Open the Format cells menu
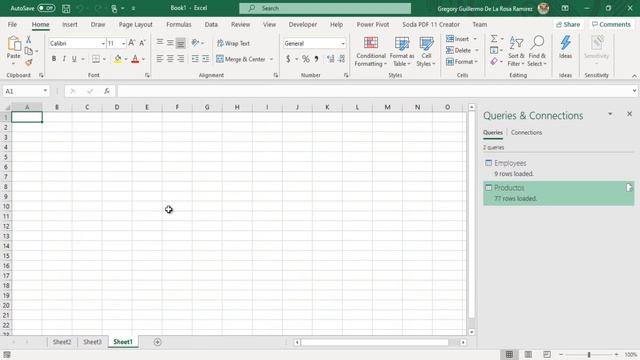The width and height of the screenshot is (640, 360). [x=462, y=62]
